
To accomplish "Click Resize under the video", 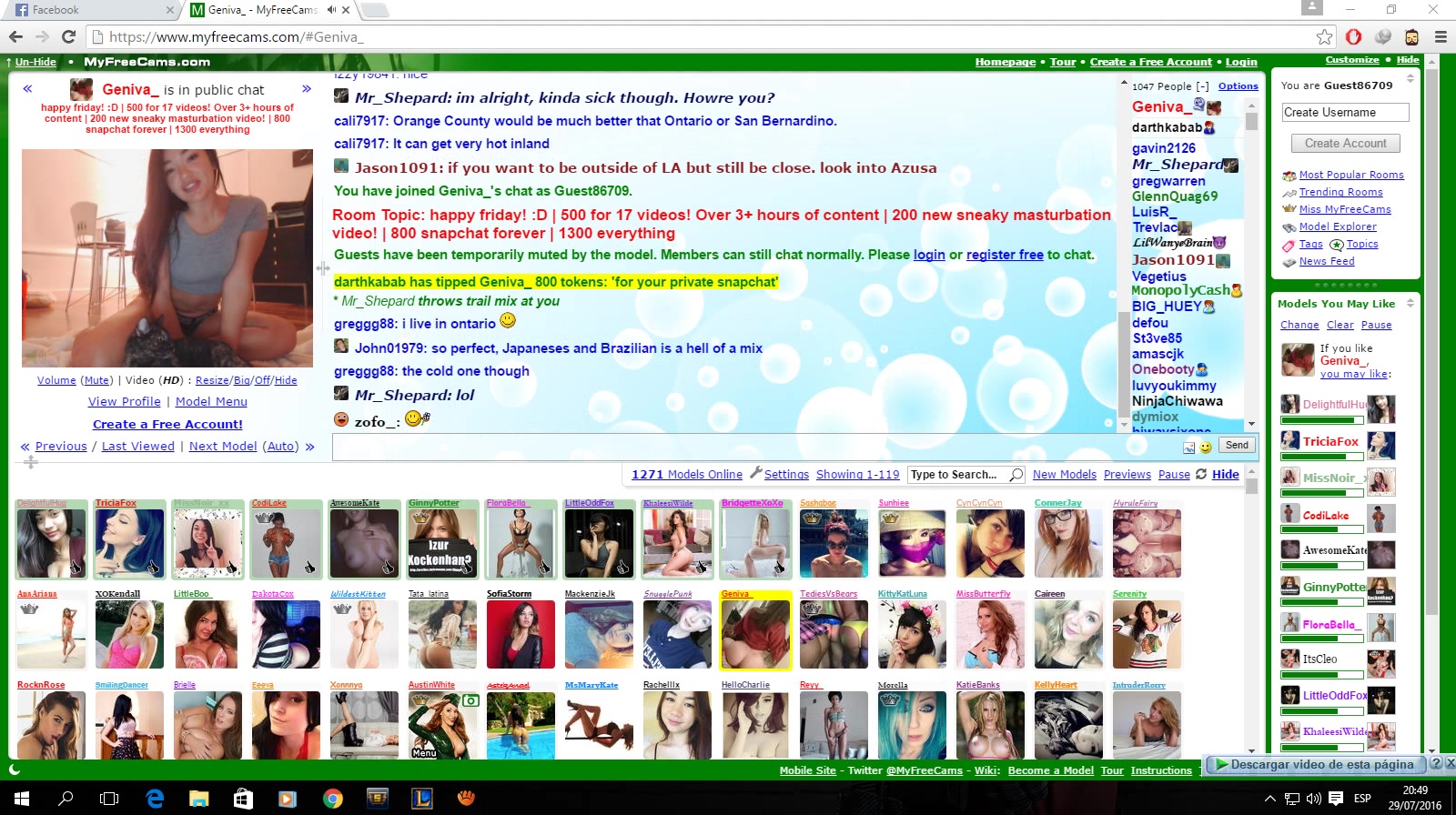I will click(212, 380).
